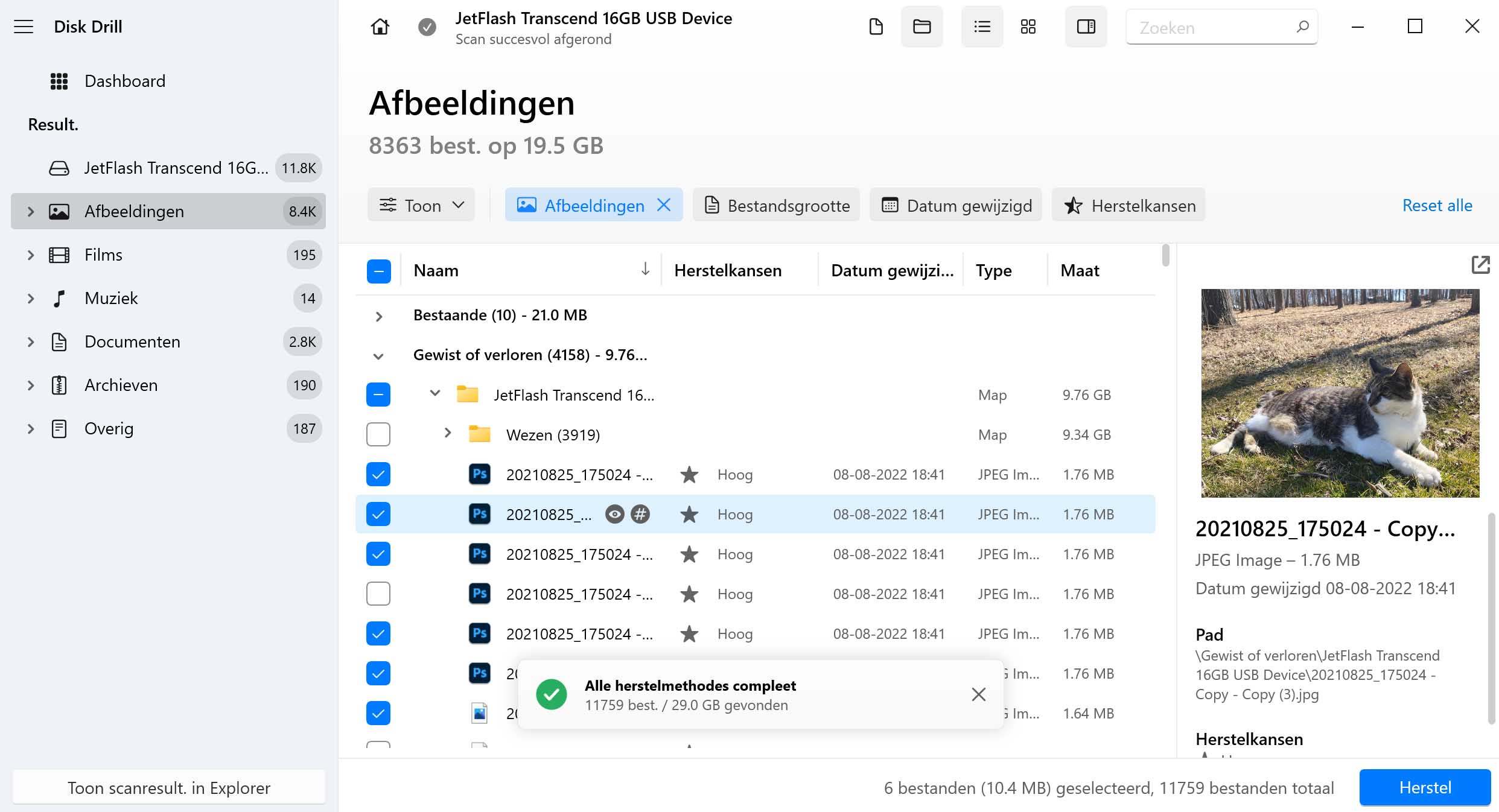Expand the Bestaande (10) group
Viewport: 1499px width, 812px height.
378,316
